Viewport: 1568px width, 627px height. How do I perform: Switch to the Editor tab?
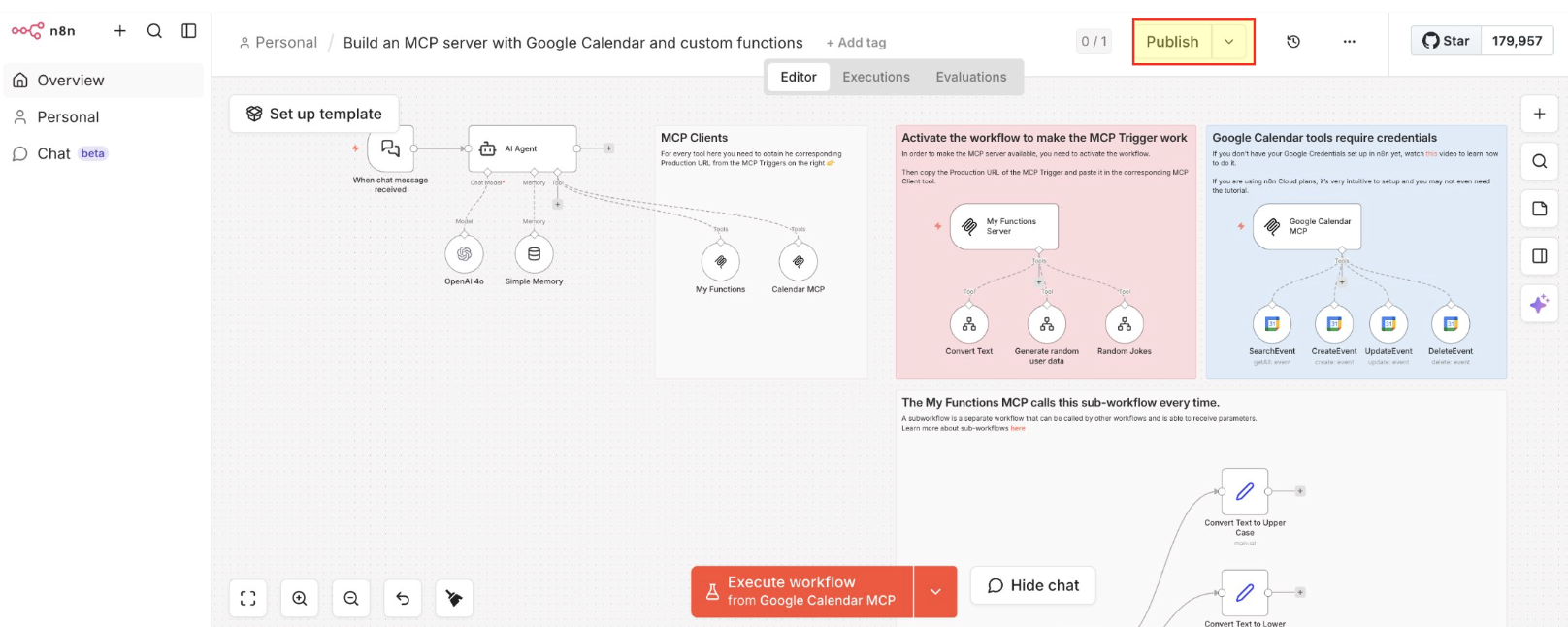pyautogui.click(x=799, y=77)
